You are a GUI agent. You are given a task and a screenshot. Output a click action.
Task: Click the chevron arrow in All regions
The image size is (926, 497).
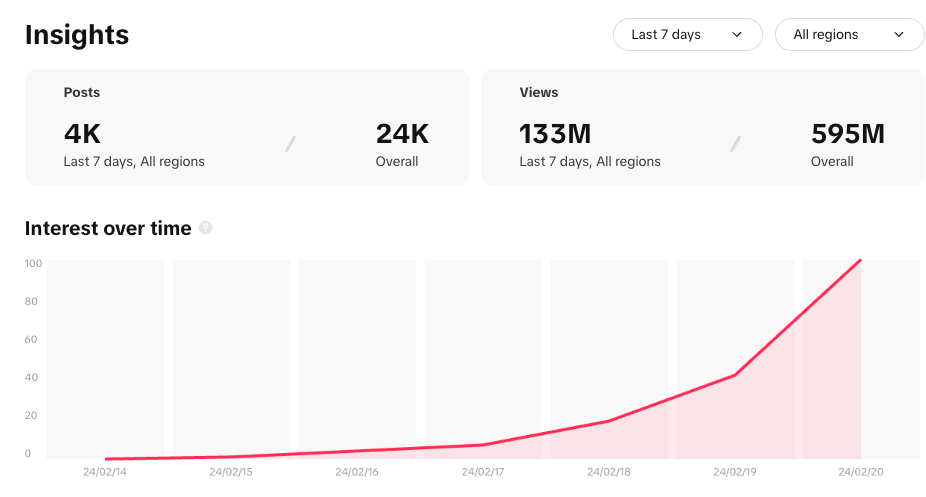[x=899, y=35]
